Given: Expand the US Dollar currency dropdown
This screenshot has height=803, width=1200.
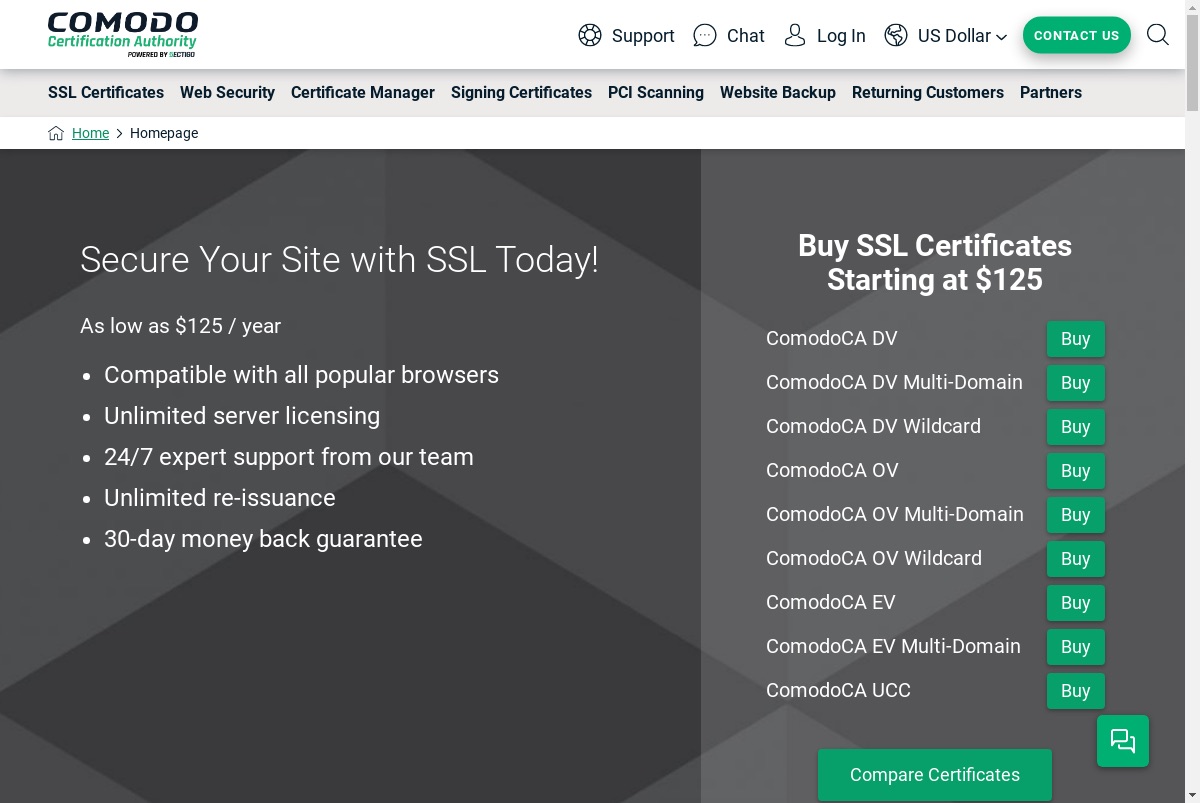Looking at the screenshot, I should click(962, 36).
